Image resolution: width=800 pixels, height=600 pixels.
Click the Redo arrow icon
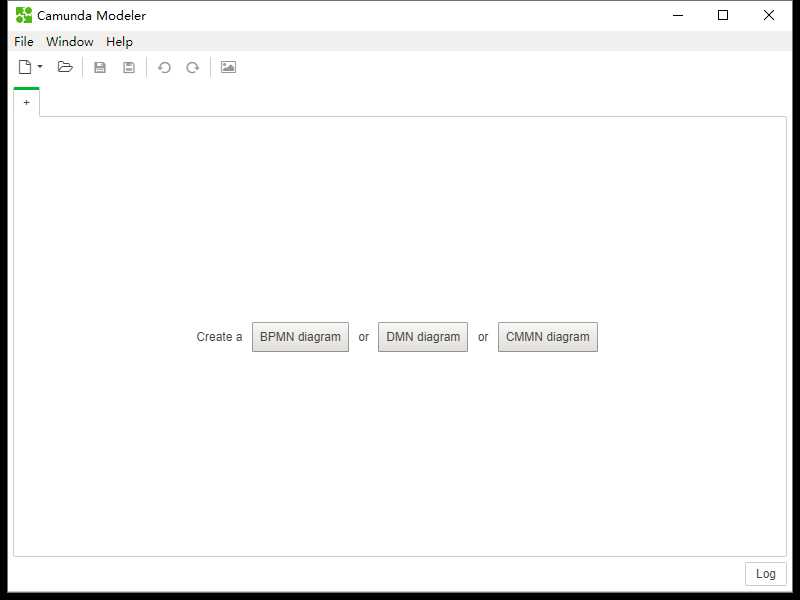click(192, 67)
